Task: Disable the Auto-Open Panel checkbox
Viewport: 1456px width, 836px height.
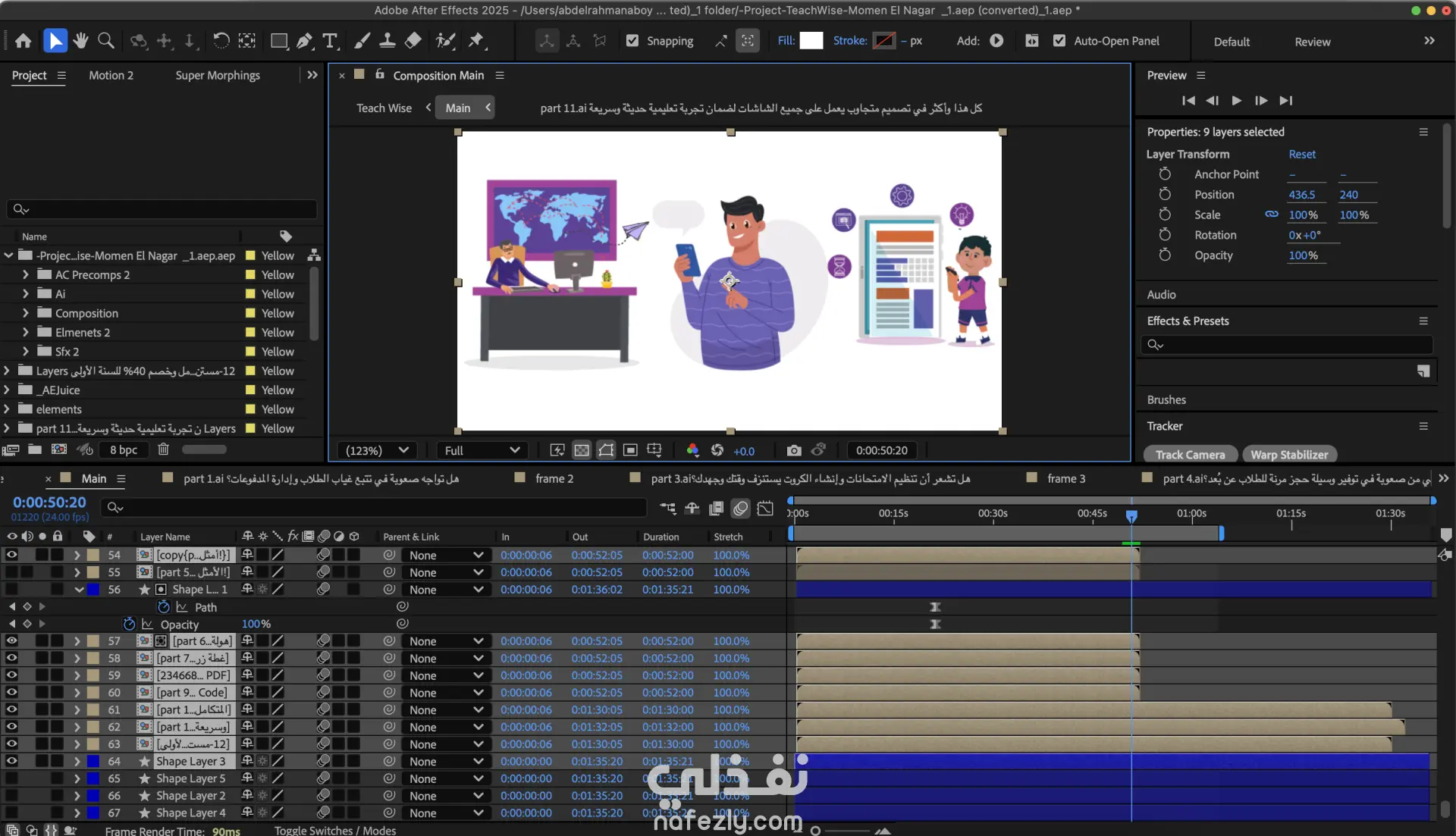Action: (x=1059, y=41)
